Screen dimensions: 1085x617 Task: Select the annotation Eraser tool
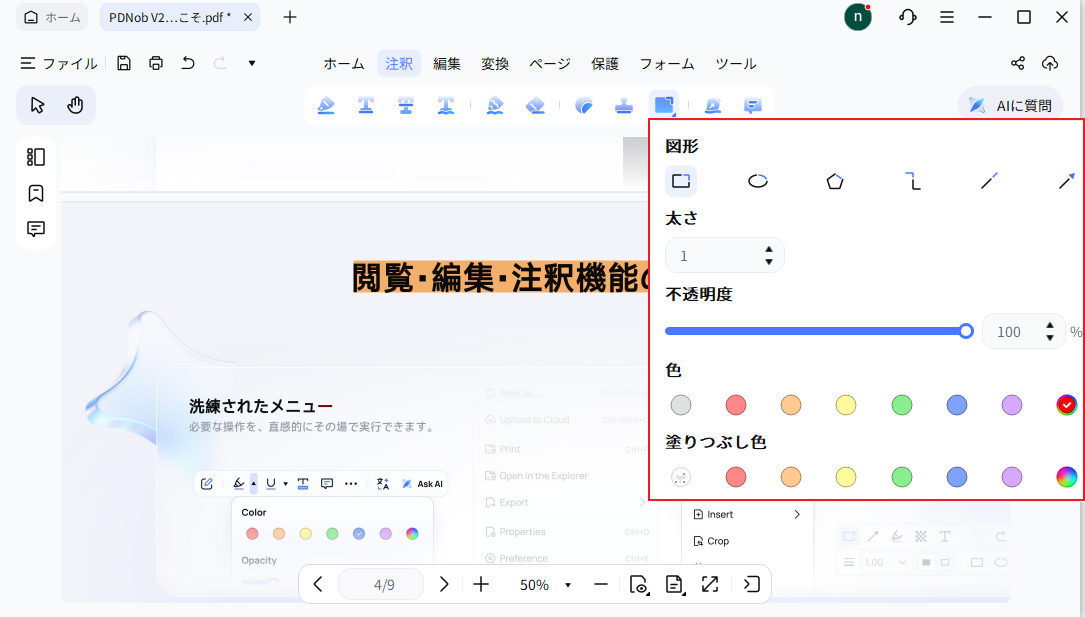click(x=535, y=105)
